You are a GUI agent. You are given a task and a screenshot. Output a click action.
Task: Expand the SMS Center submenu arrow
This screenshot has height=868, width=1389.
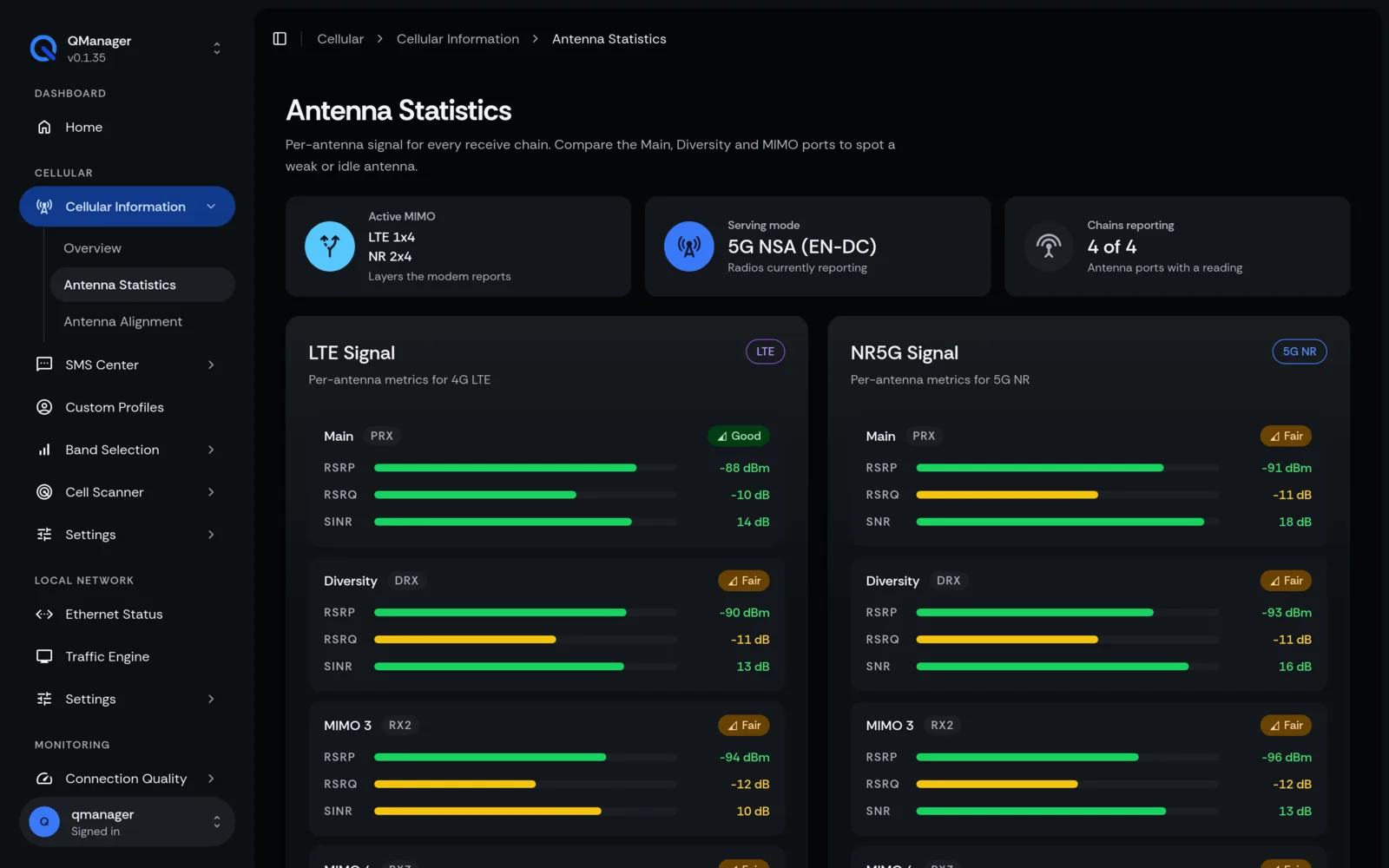[x=211, y=365]
